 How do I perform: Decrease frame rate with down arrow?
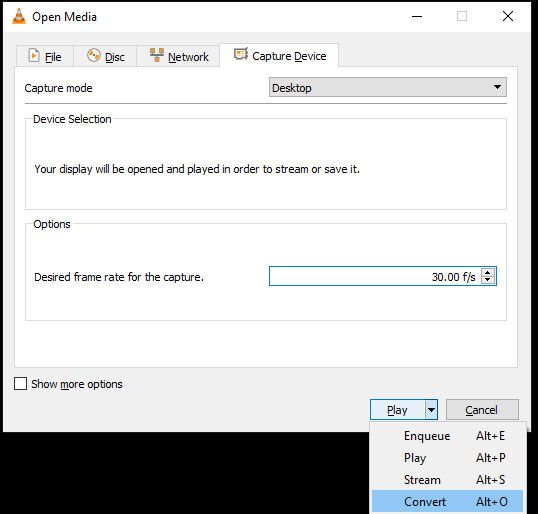click(x=488, y=280)
